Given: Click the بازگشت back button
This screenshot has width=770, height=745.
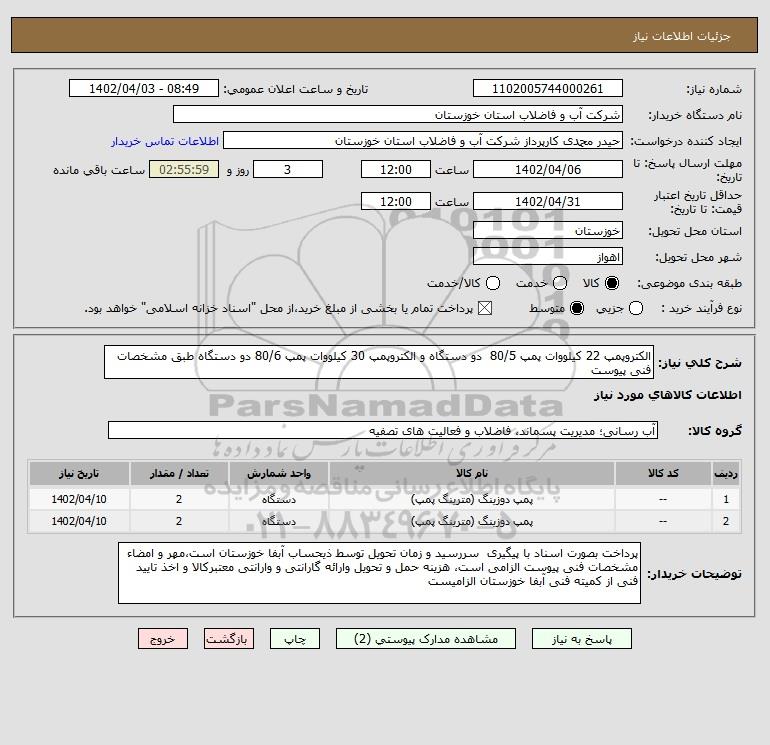Looking at the screenshot, I should click(x=229, y=639).
